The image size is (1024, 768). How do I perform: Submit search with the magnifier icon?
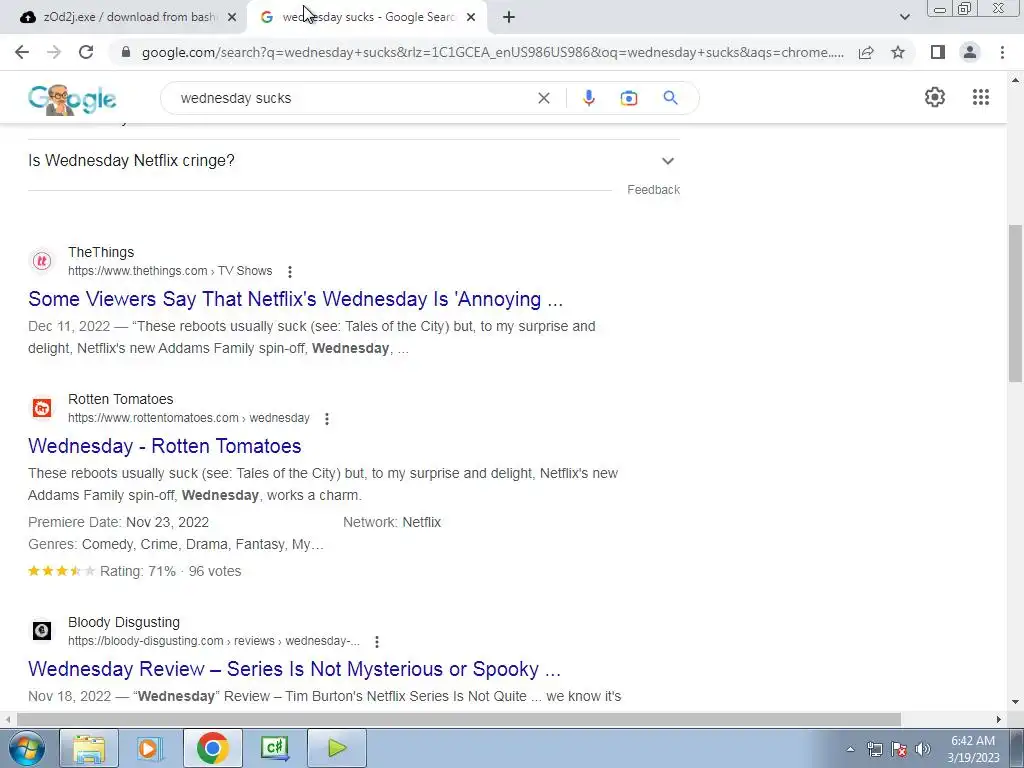click(670, 98)
